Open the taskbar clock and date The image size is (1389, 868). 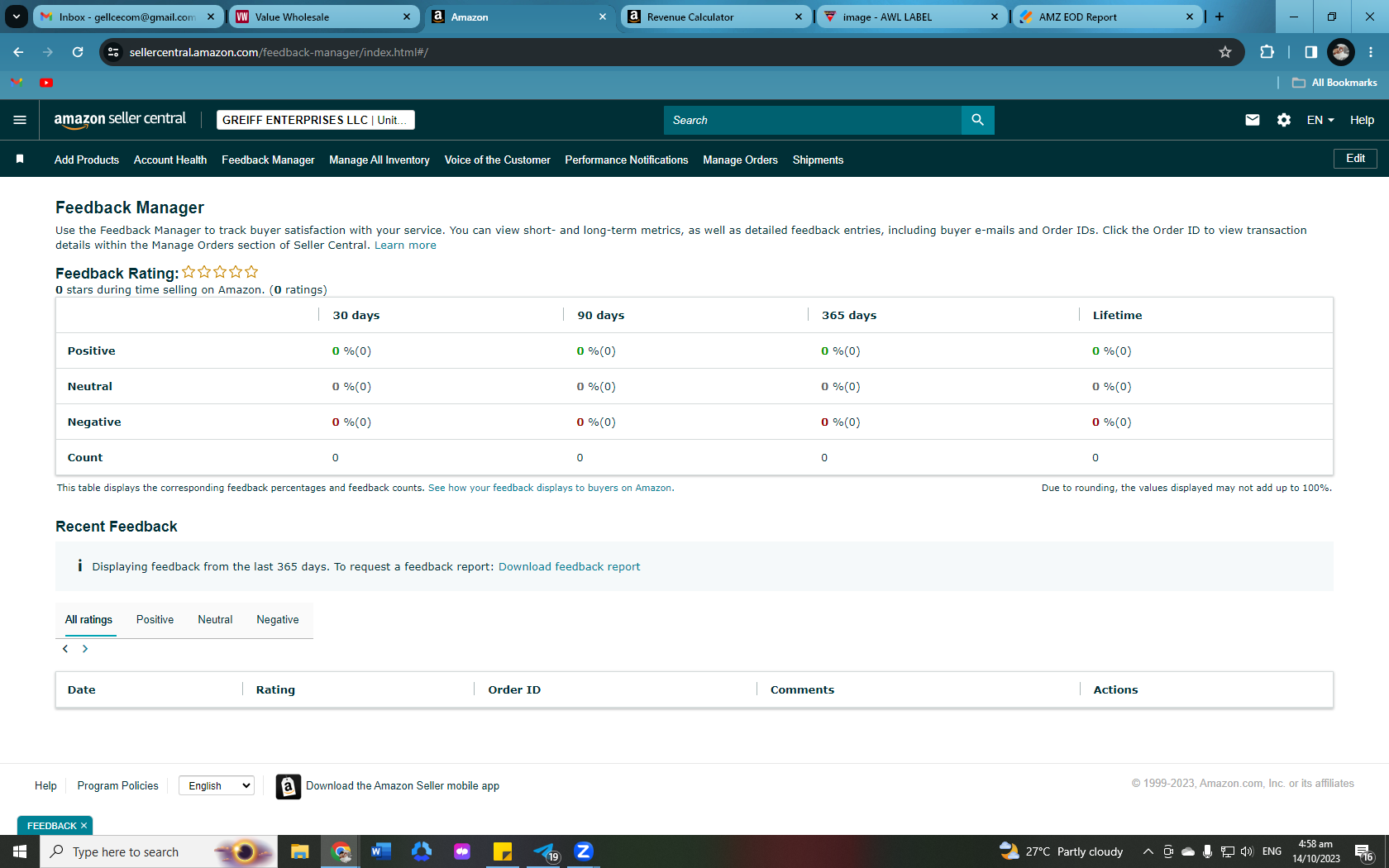tap(1316, 851)
